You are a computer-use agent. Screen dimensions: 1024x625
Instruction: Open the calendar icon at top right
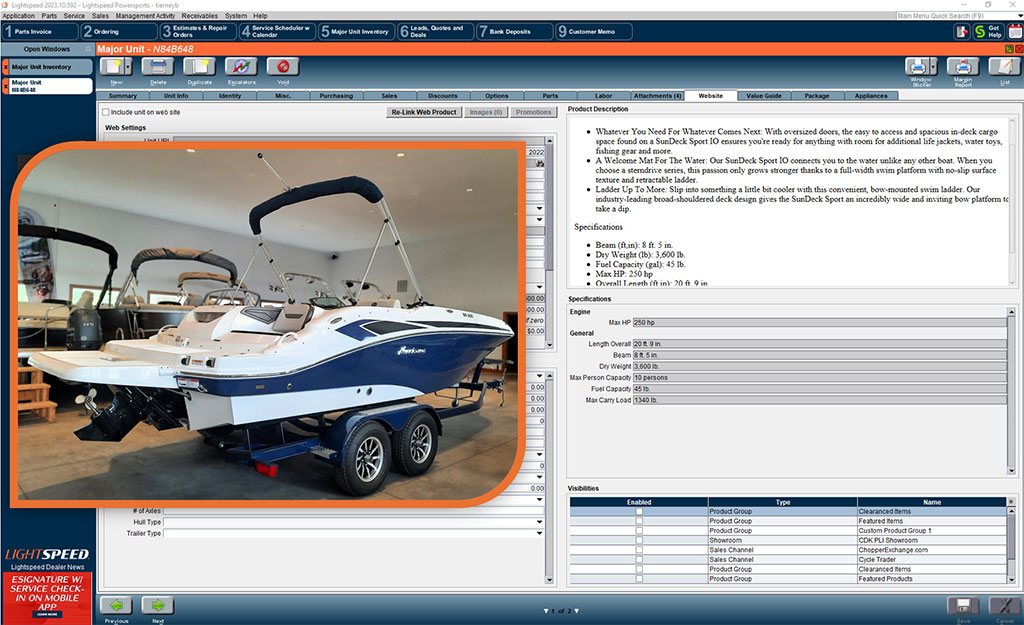pos(1016,31)
